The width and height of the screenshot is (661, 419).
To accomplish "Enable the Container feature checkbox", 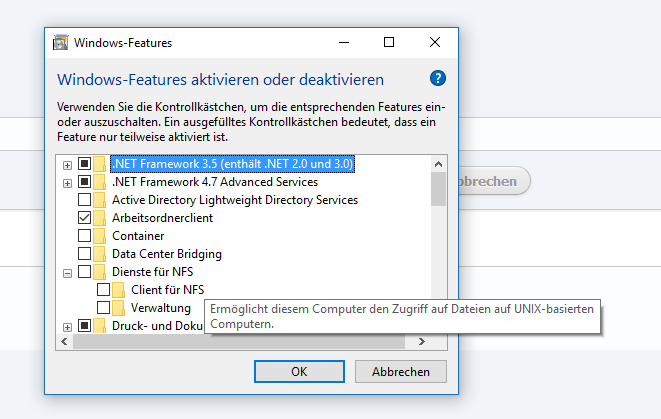I will [x=84, y=236].
